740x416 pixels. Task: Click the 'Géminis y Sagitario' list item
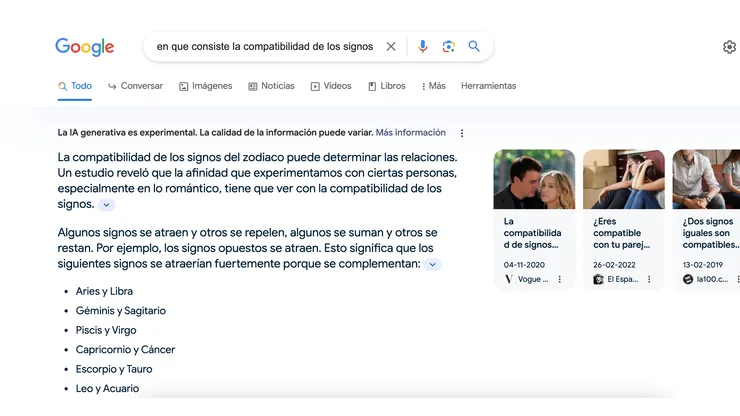click(121, 311)
